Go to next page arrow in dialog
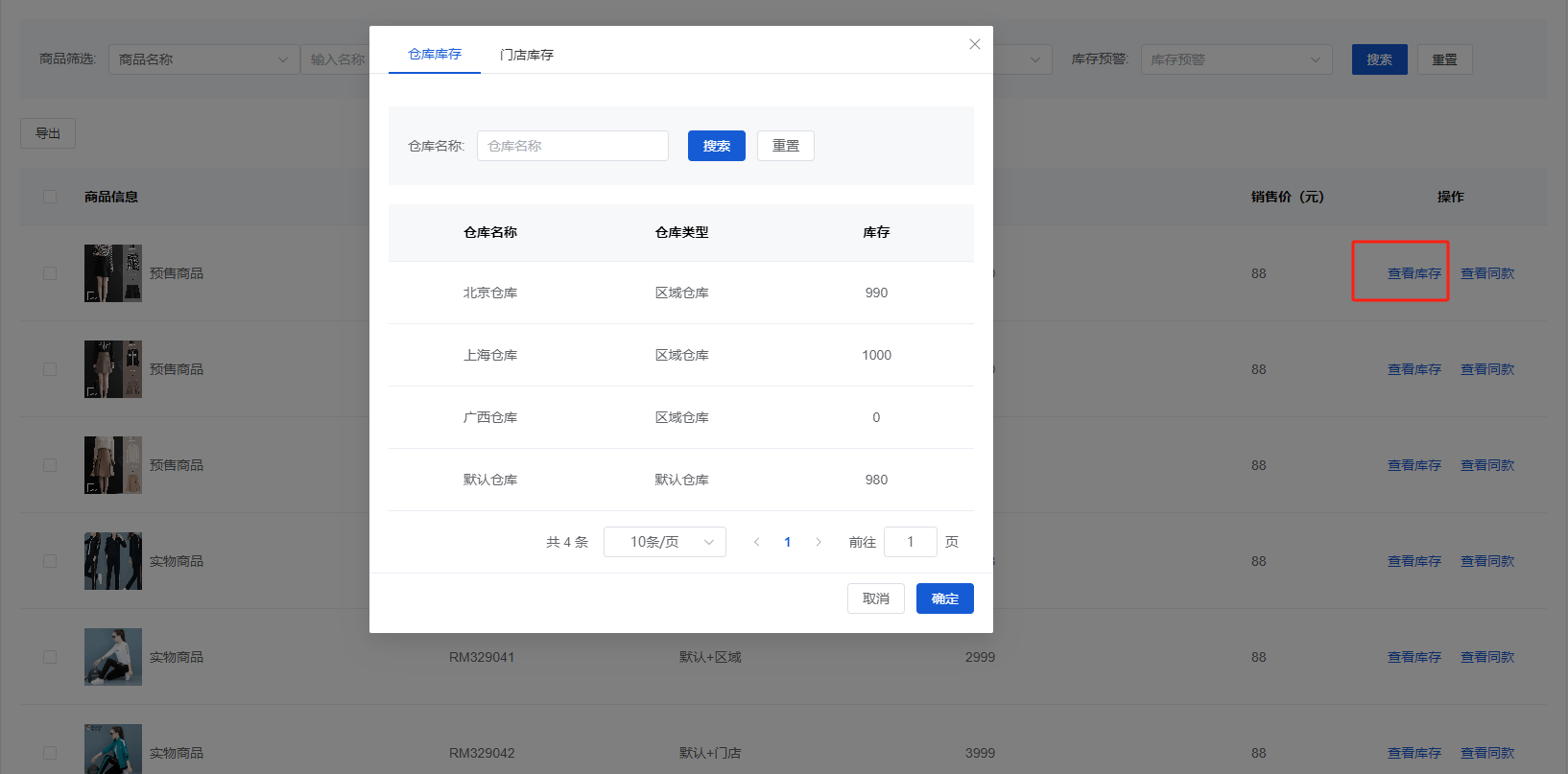Screen dimensions: 1568x774 (819, 542)
